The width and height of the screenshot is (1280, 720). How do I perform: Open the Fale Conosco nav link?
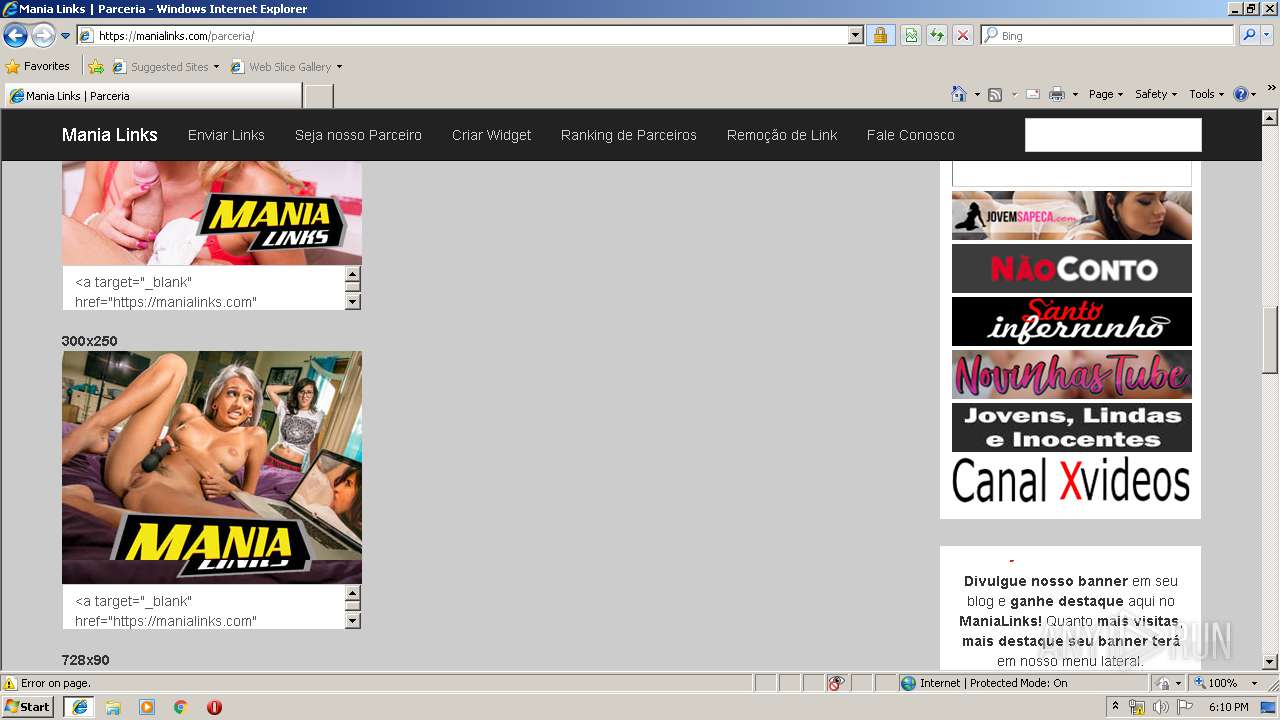coord(911,135)
